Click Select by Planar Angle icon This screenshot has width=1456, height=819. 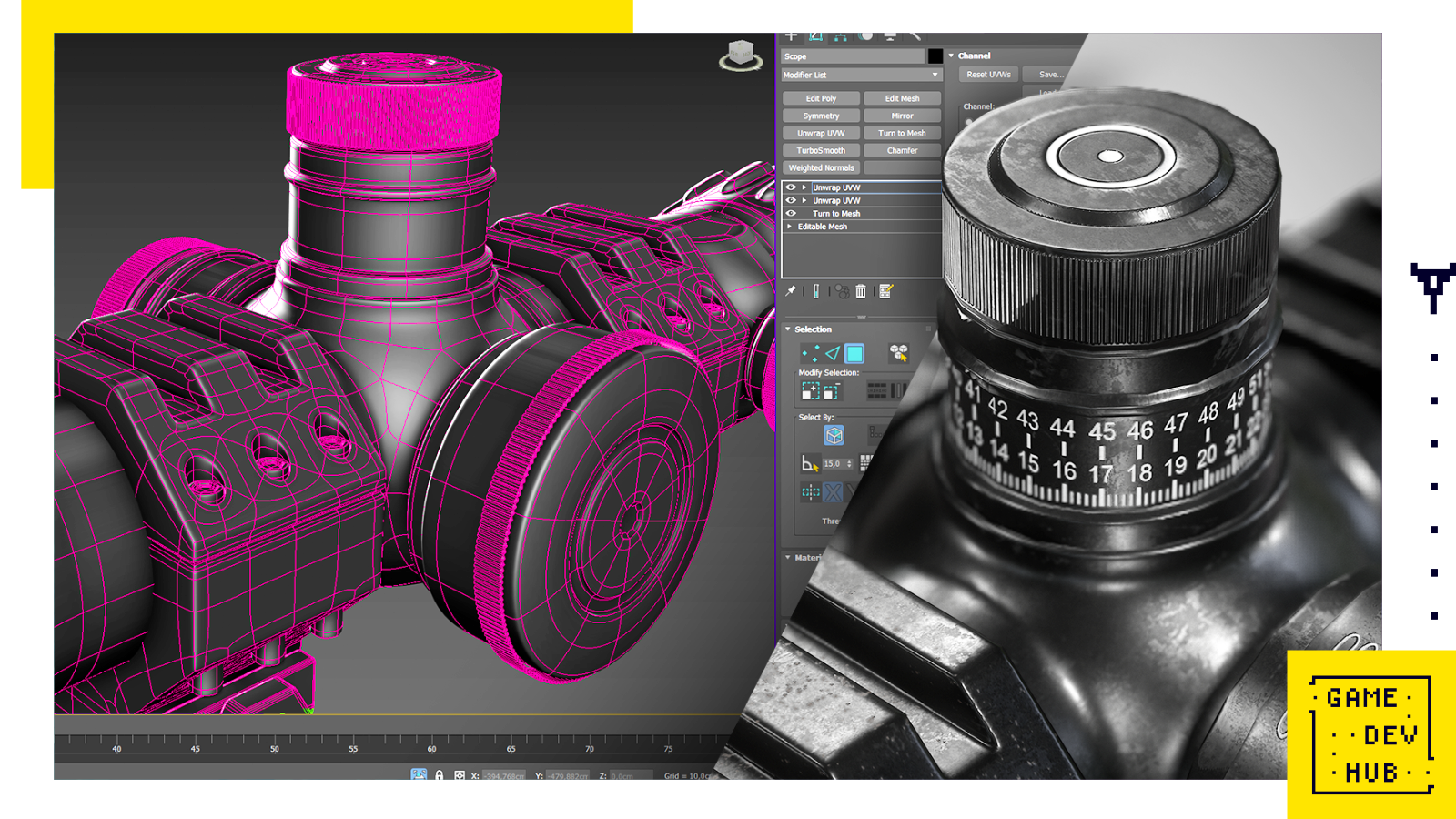coord(809,464)
